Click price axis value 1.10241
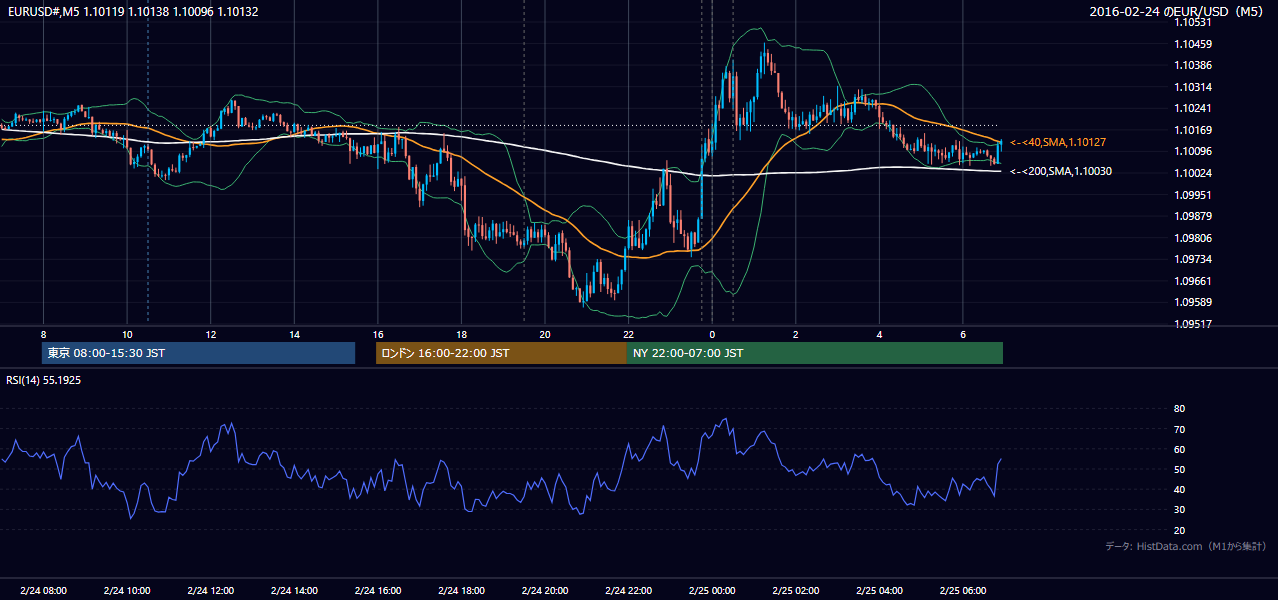 1192,108
